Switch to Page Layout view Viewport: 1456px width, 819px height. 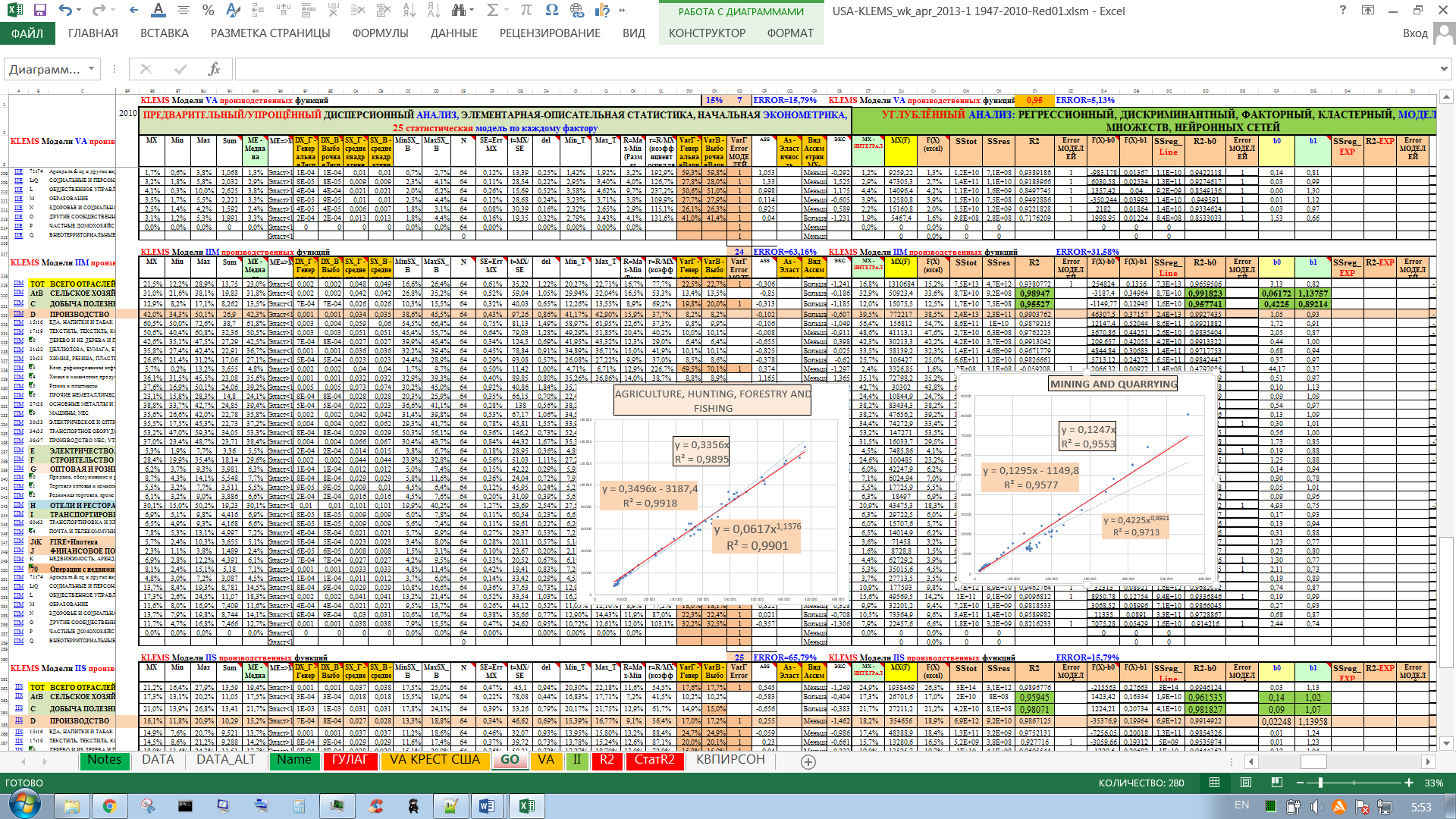click(1246, 783)
